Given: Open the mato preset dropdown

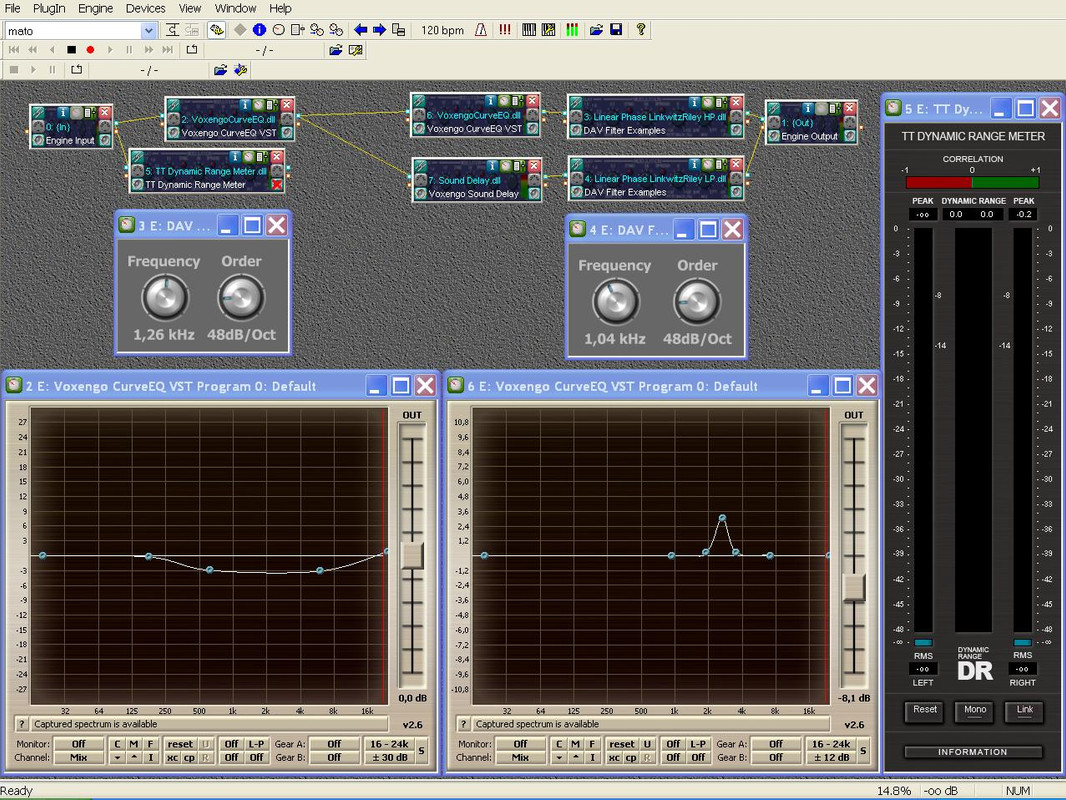Looking at the screenshot, I should [x=149, y=31].
